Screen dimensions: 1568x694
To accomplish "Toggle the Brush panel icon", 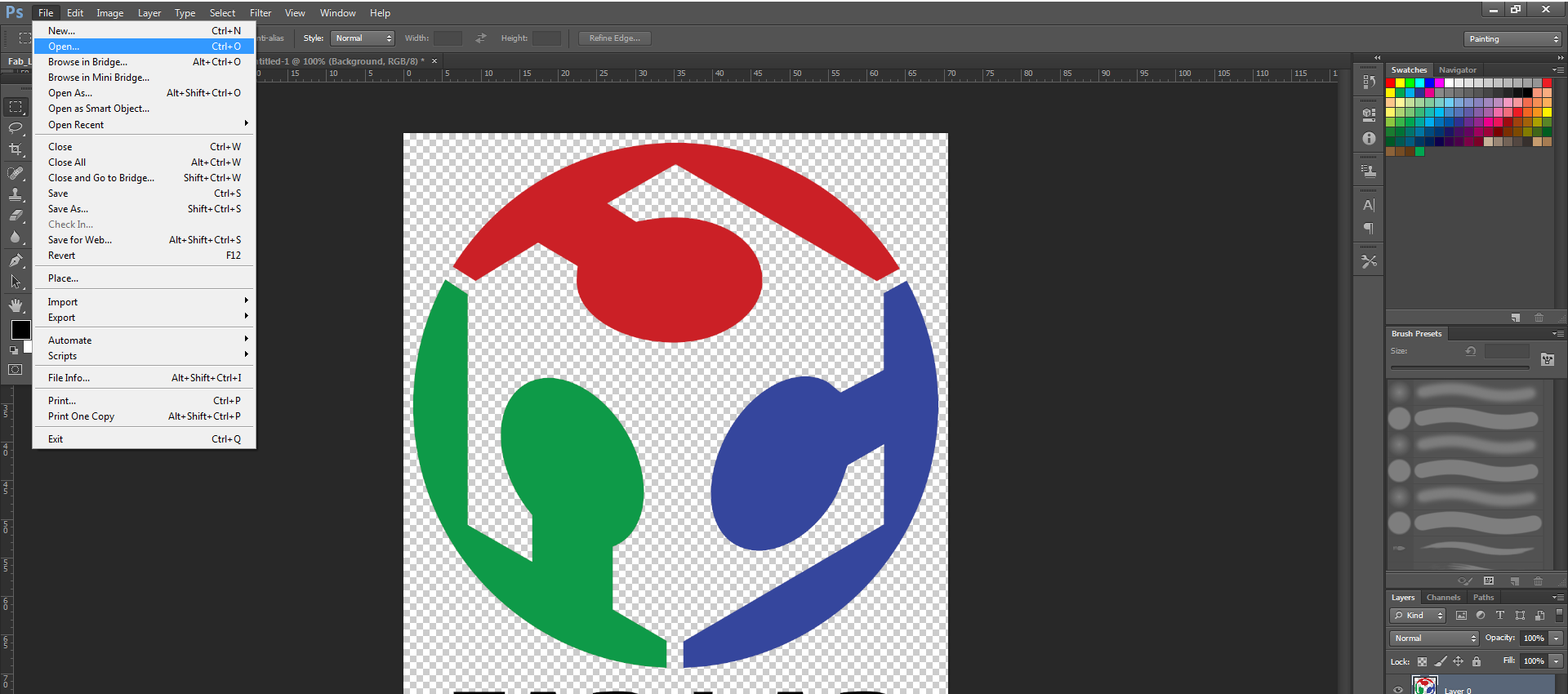I will point(1548,359).
